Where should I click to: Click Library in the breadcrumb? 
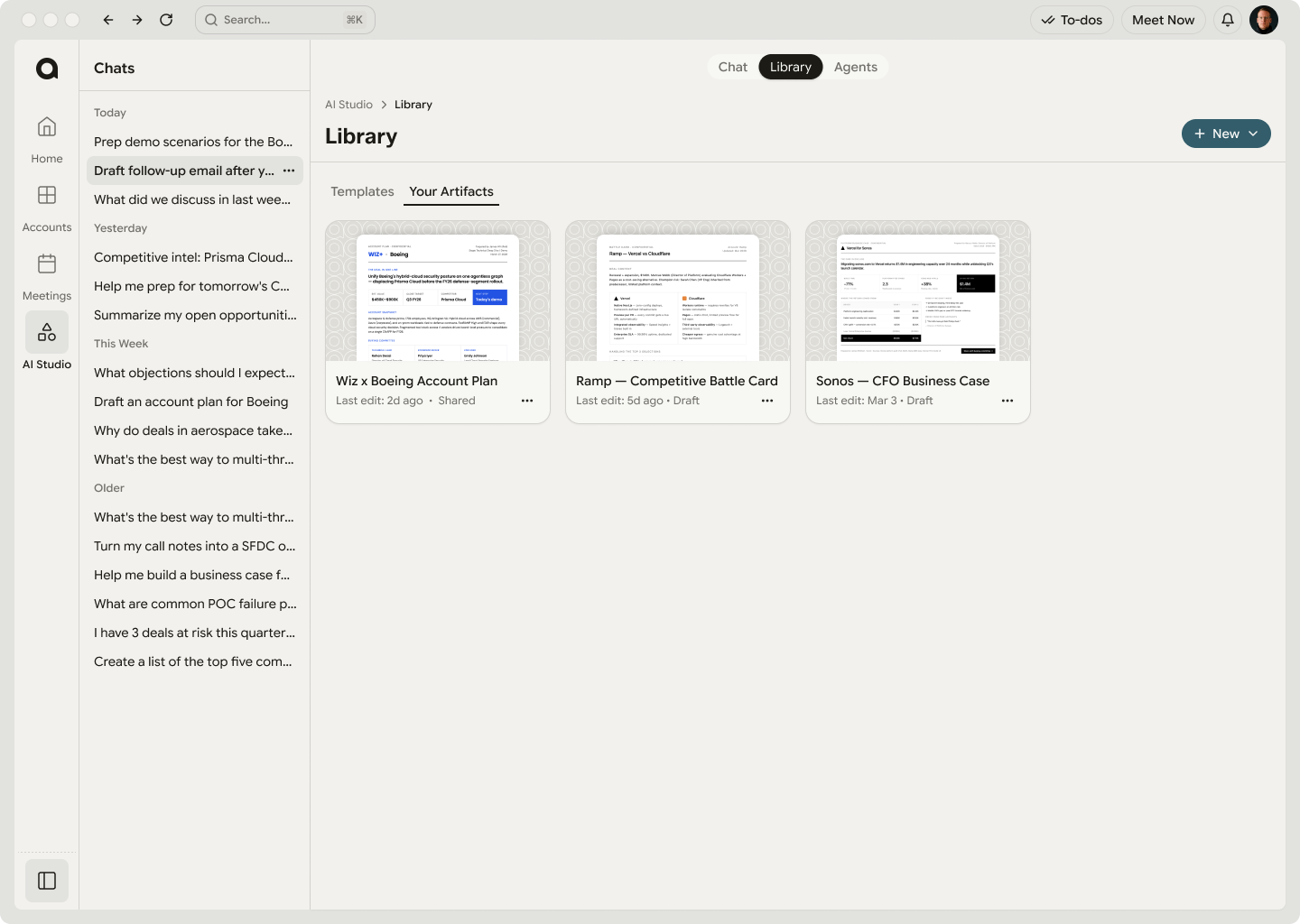[413, 105]
